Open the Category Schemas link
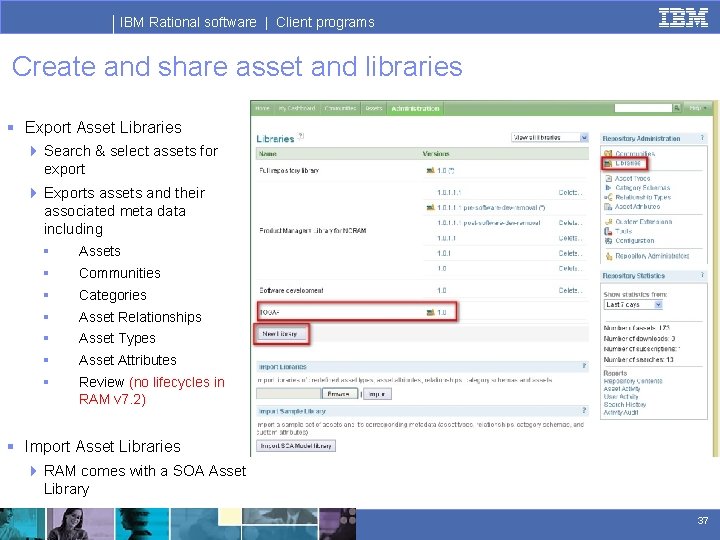 (642, 187)
